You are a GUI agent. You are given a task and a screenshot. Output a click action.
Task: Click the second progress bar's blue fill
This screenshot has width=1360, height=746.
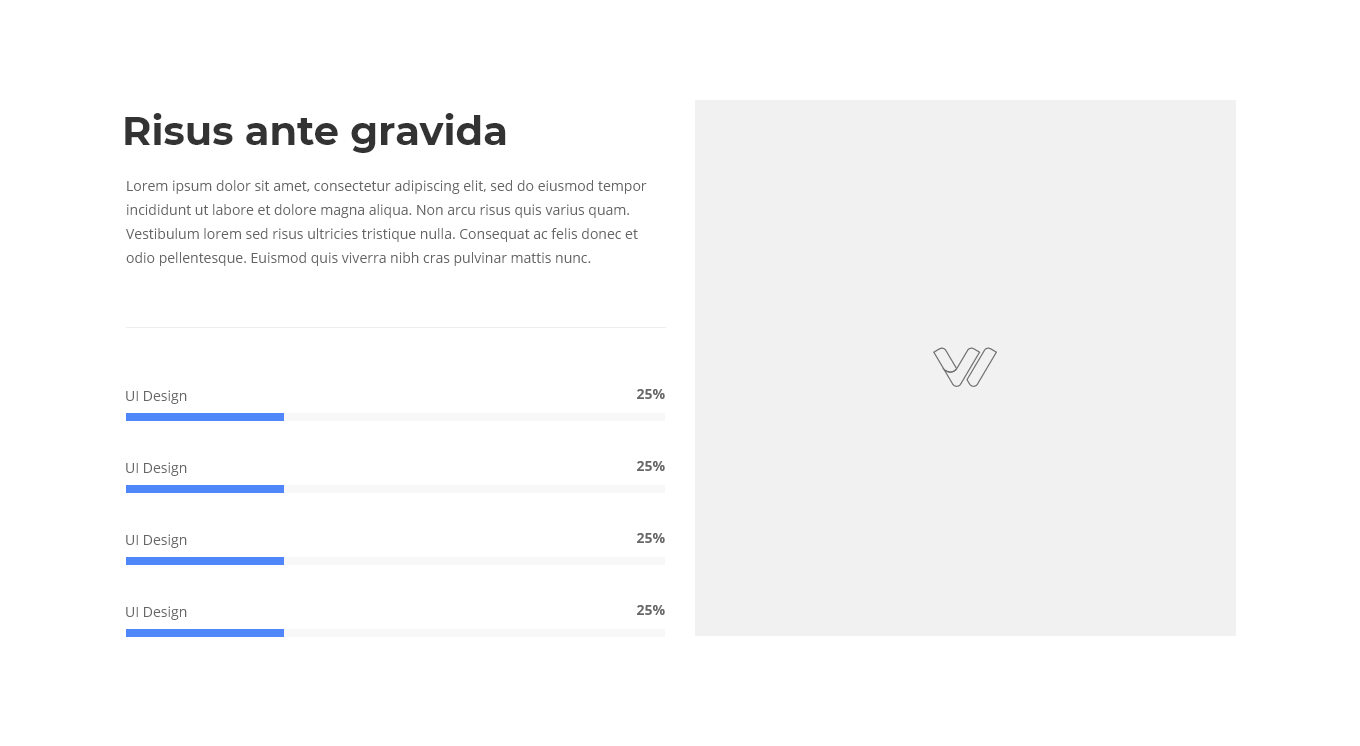[x=205, y=489]
